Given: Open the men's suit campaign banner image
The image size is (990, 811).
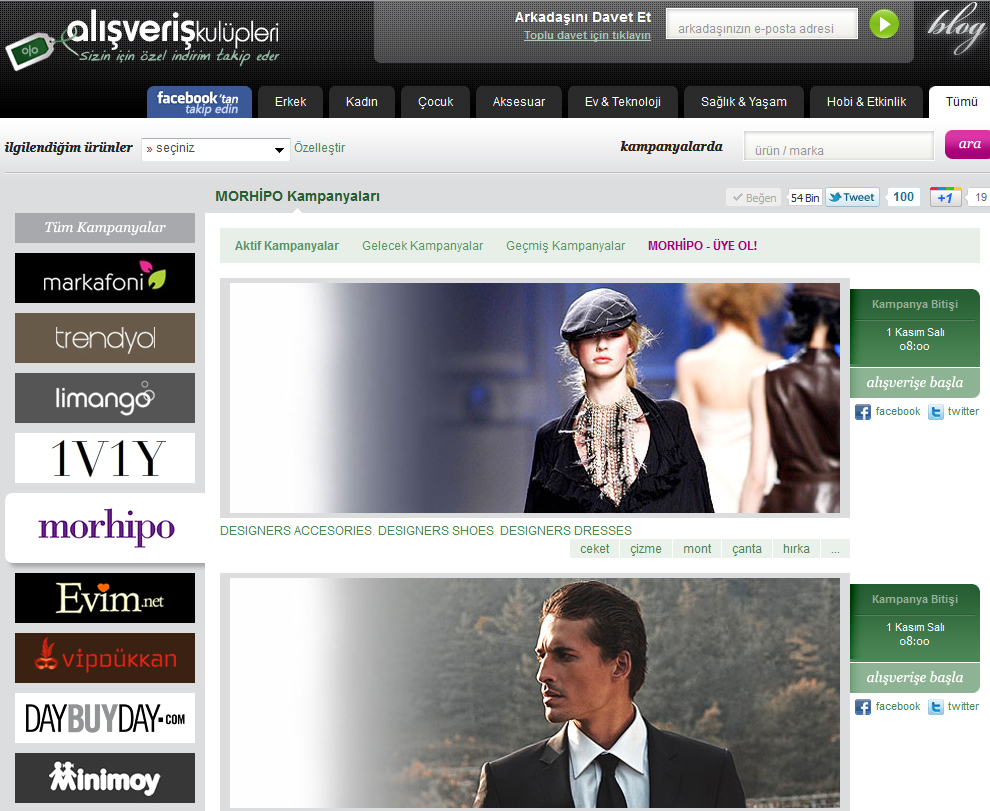Looking at the screenshot, I should tap(535, 693).
